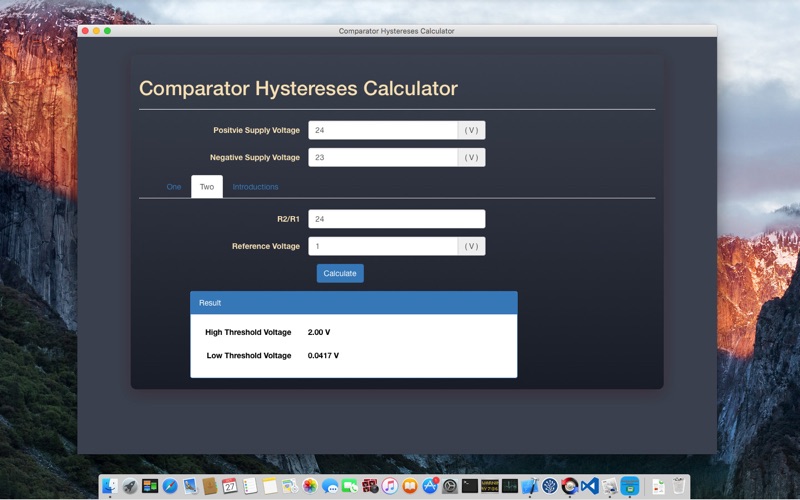Open Finder from the dock
Viewport: 800px width, 500px height.
click(110, 486)
